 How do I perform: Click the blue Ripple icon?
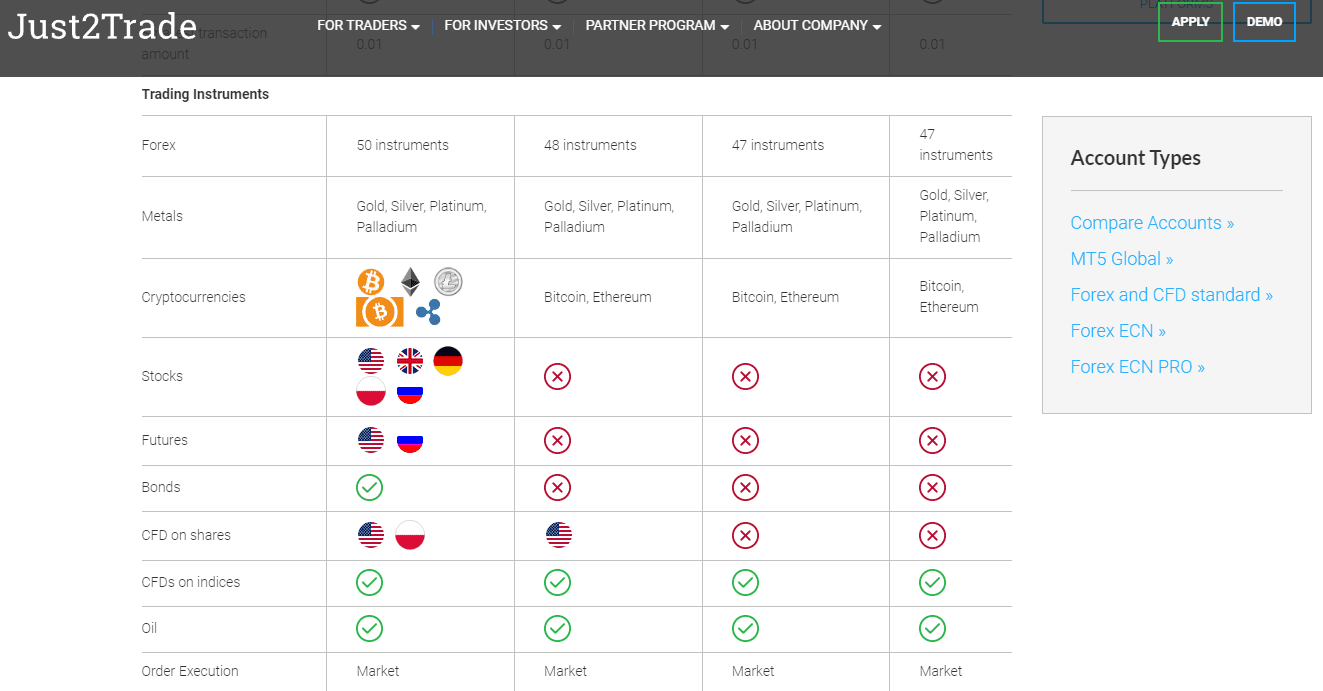coord(428,312)
